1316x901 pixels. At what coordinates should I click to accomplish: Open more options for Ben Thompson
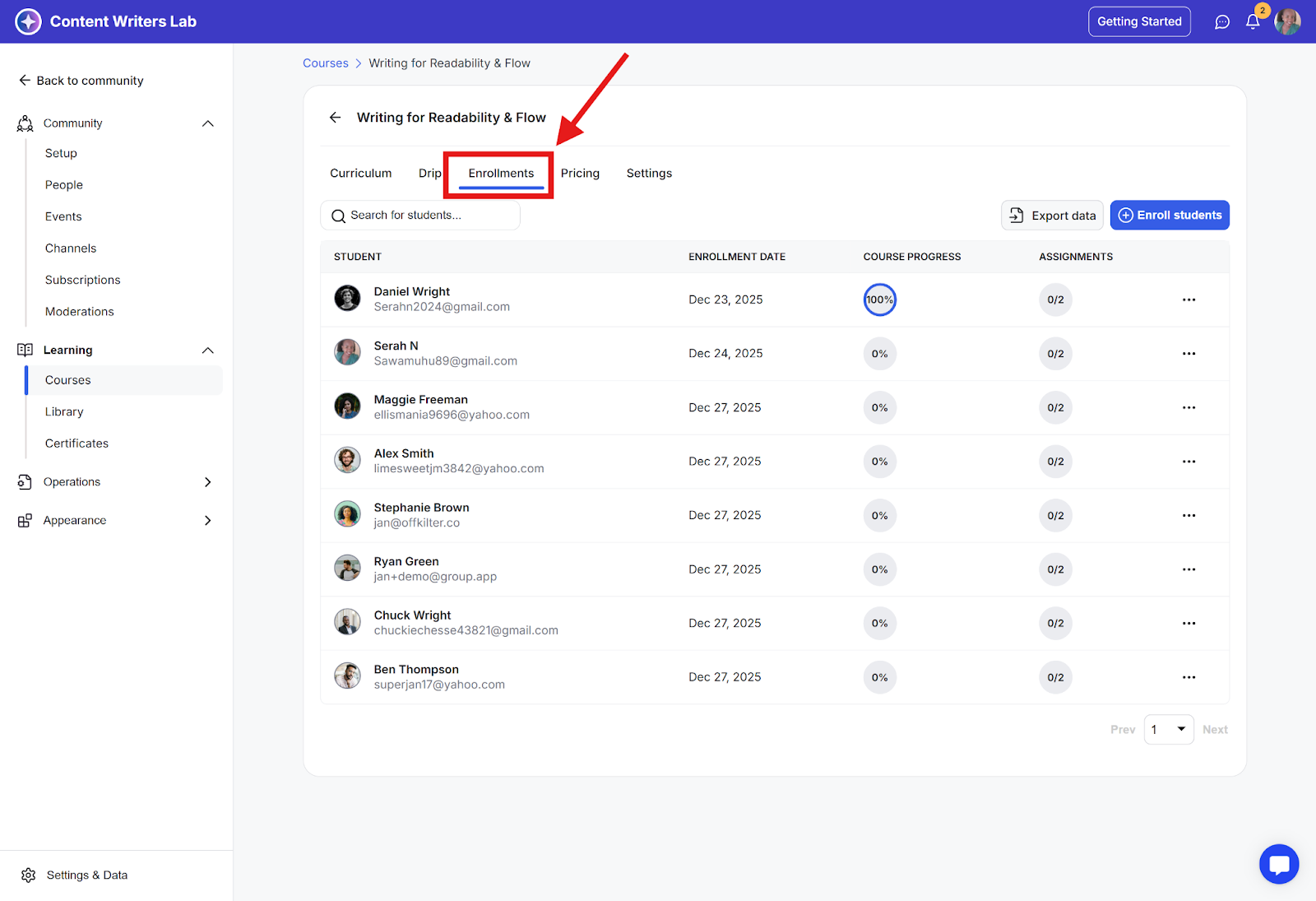1189,678
